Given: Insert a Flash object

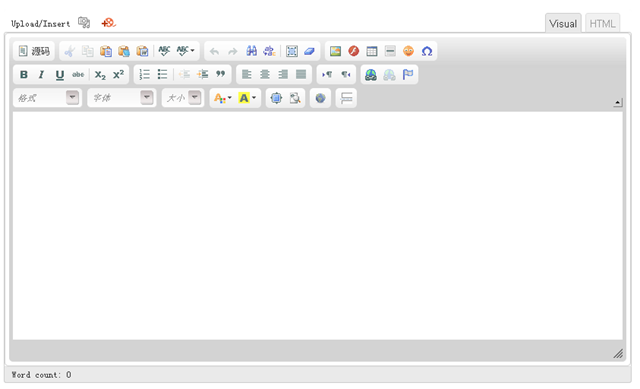Looking at the screenshot, I should (353, 51).
